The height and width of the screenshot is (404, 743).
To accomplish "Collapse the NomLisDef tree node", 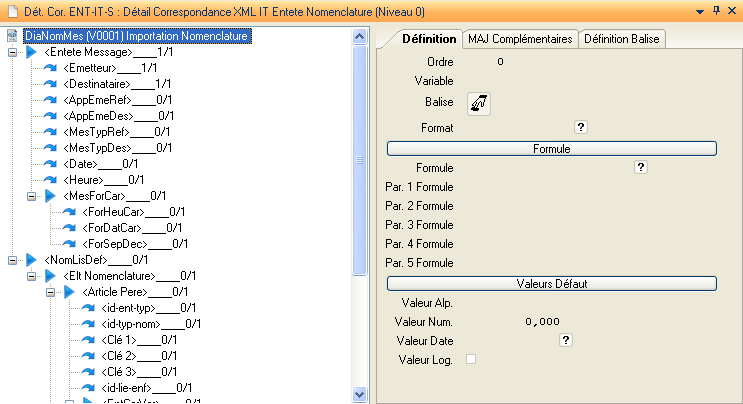I will coord(12,259).
